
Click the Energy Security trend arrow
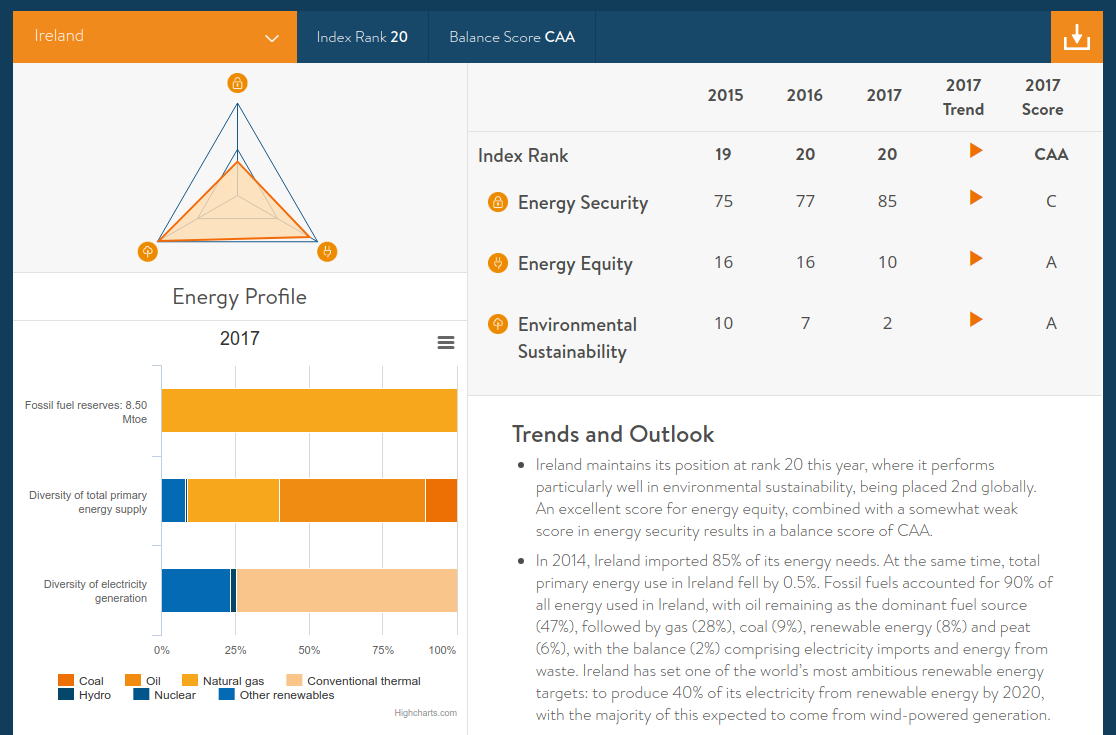976,197
